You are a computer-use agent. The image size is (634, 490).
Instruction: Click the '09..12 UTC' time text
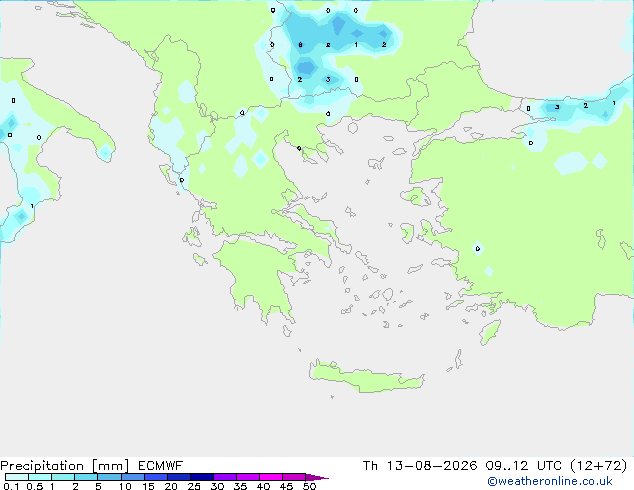click(x=524, y=466)
